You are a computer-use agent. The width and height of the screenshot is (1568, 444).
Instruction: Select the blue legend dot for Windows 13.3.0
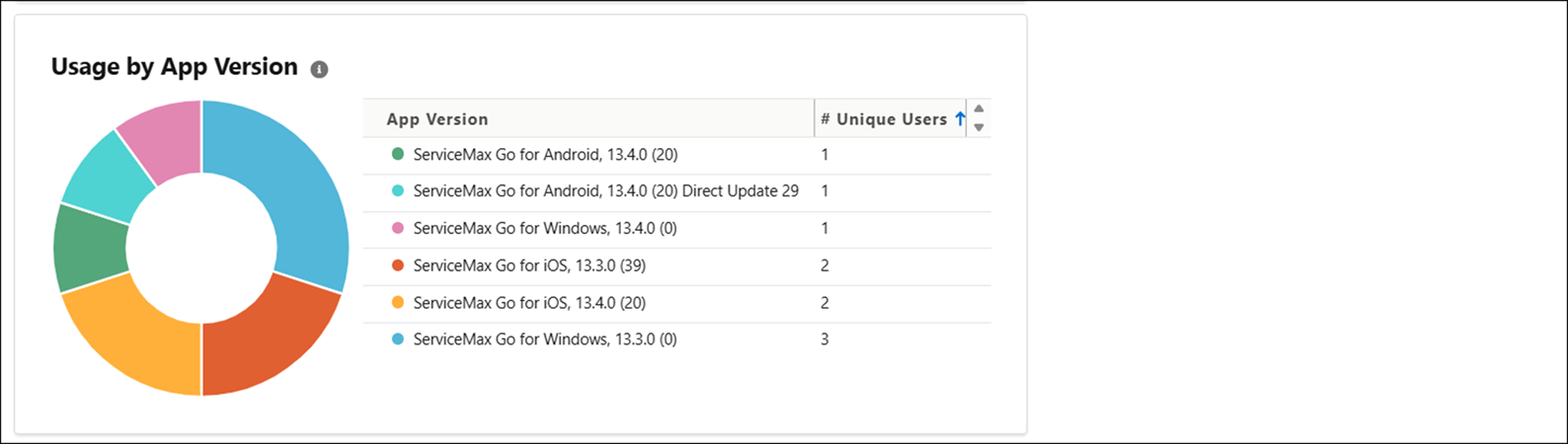(x=398, y=338)
